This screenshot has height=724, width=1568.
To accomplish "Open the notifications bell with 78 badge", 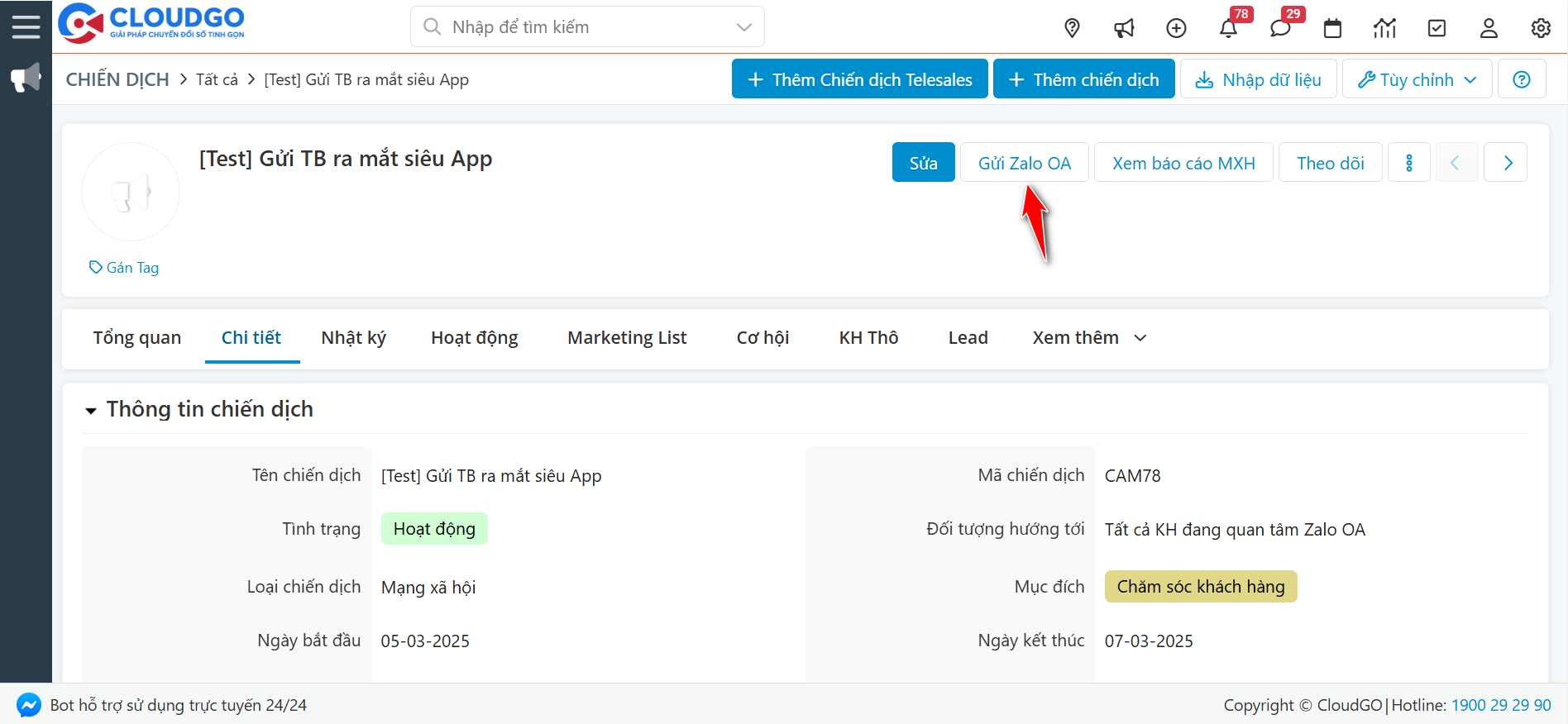I will coord(1228,28).
